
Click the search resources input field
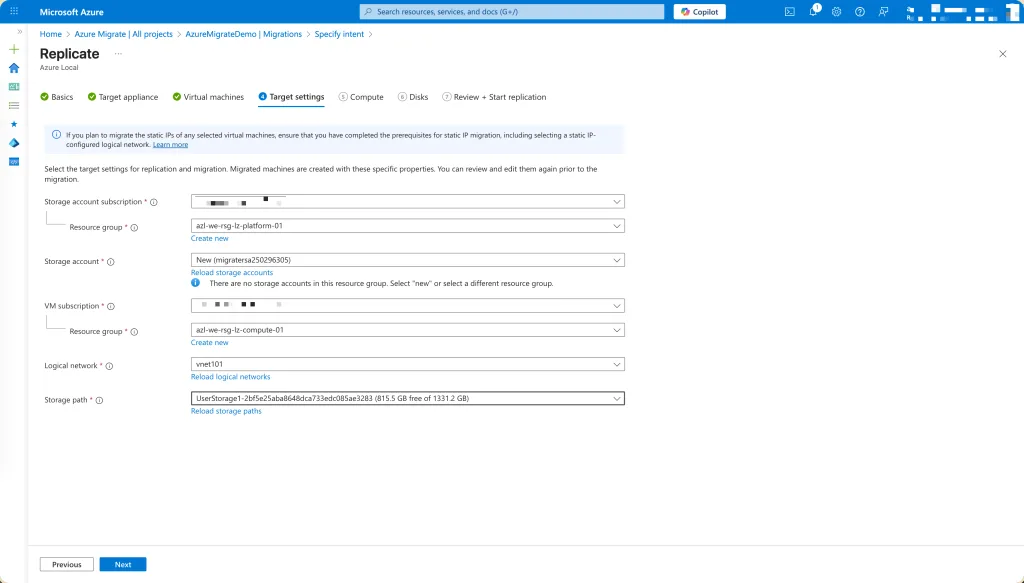[511, 12]
